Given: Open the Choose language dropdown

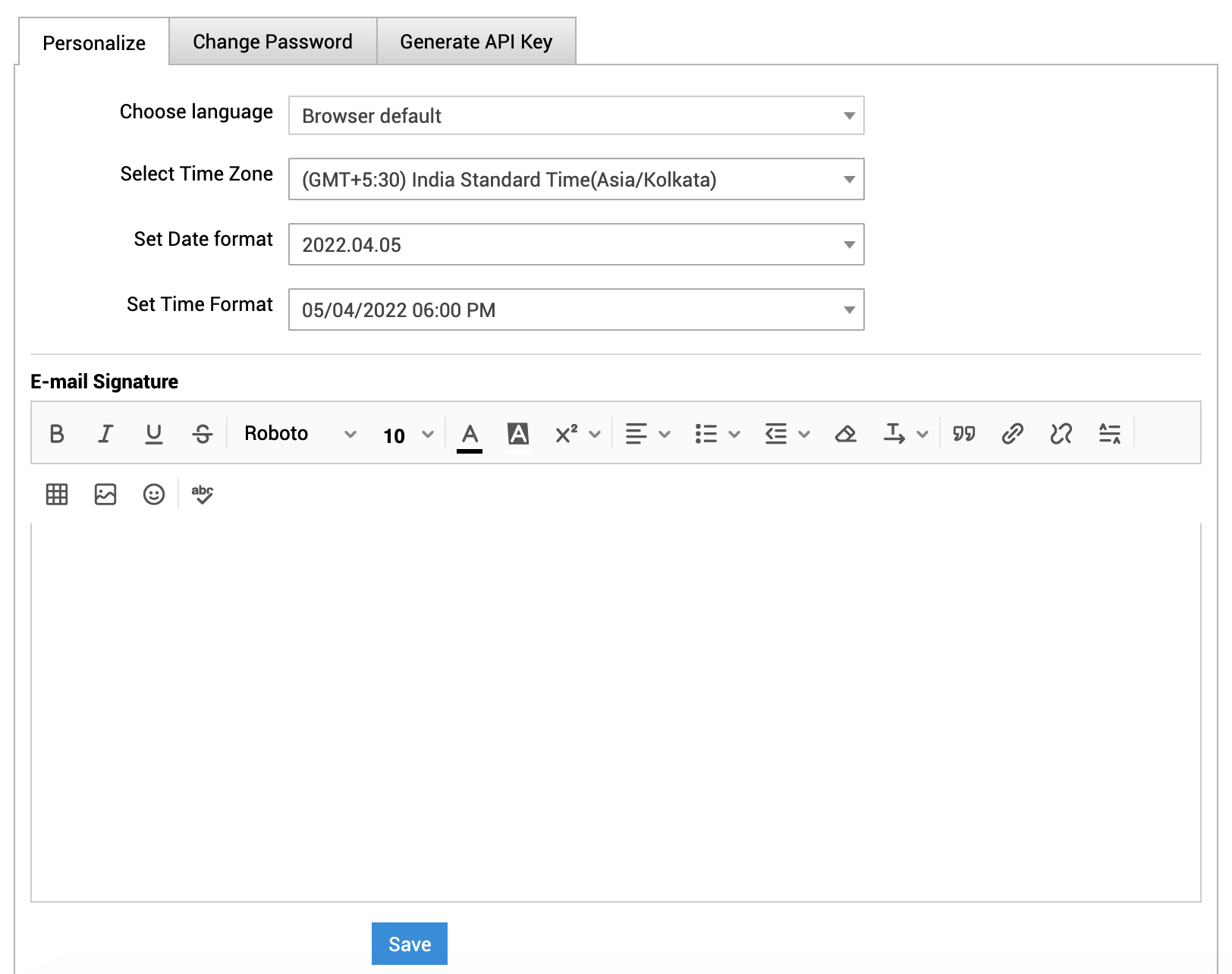Looking at the screenshot, I should pos(576,116).
